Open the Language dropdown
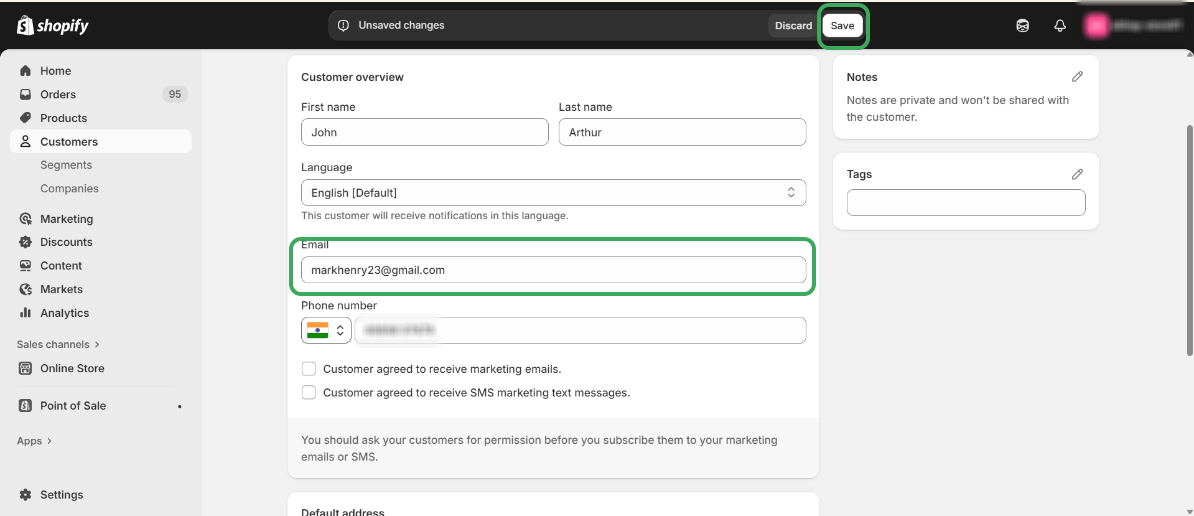Image resolution: width=1194 pixels, height=516 pixels. [x=553, y=192]
